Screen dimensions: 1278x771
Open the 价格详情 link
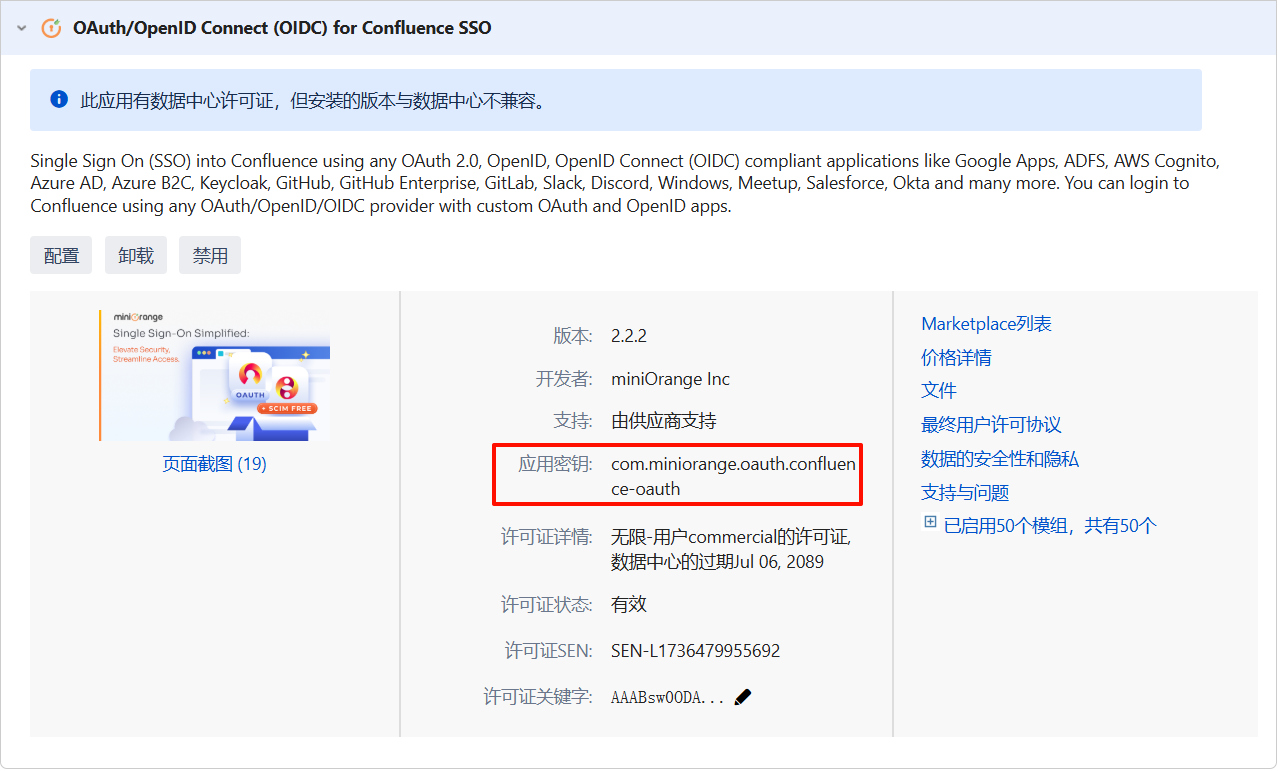click(x=956, y=358)
